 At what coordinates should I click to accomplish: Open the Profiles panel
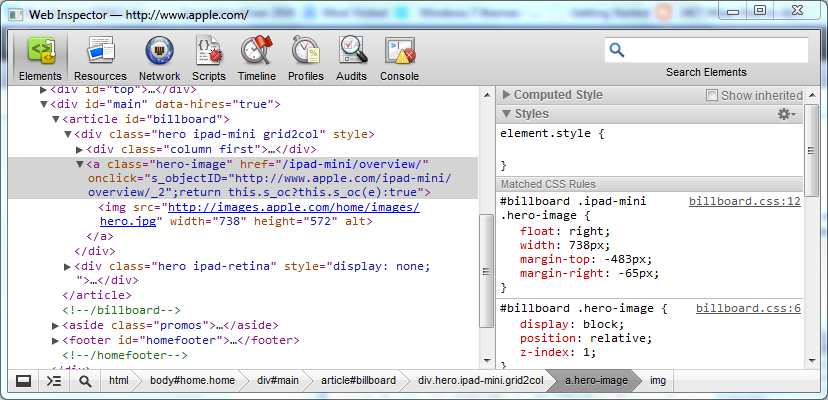(306, 59)
